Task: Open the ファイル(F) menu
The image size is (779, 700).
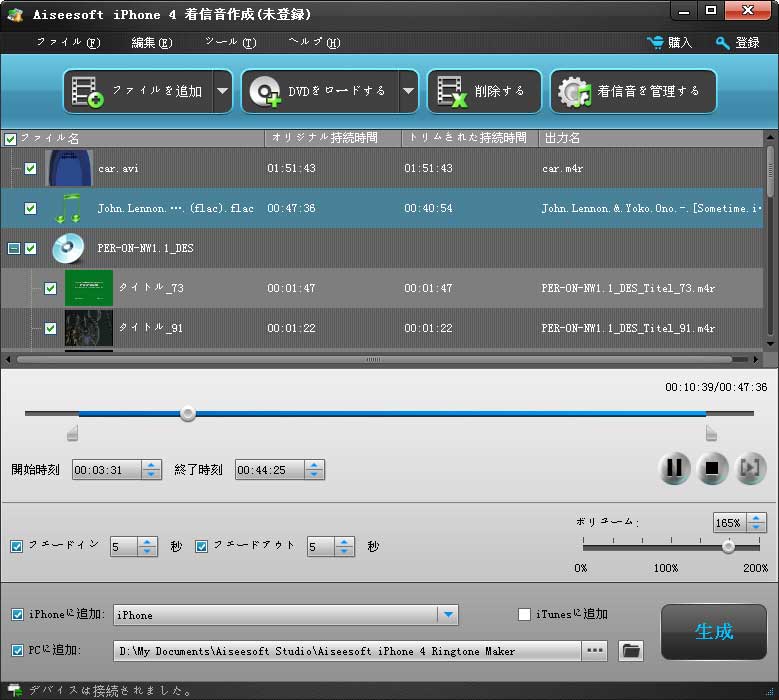Action: 68,43
